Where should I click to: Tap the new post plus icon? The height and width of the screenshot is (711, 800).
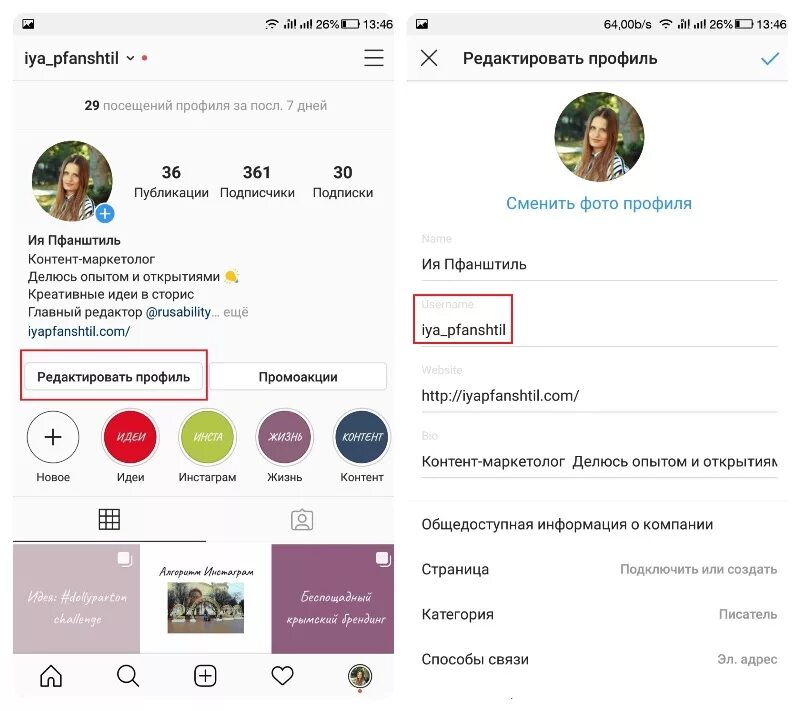(x=205, y=676)
